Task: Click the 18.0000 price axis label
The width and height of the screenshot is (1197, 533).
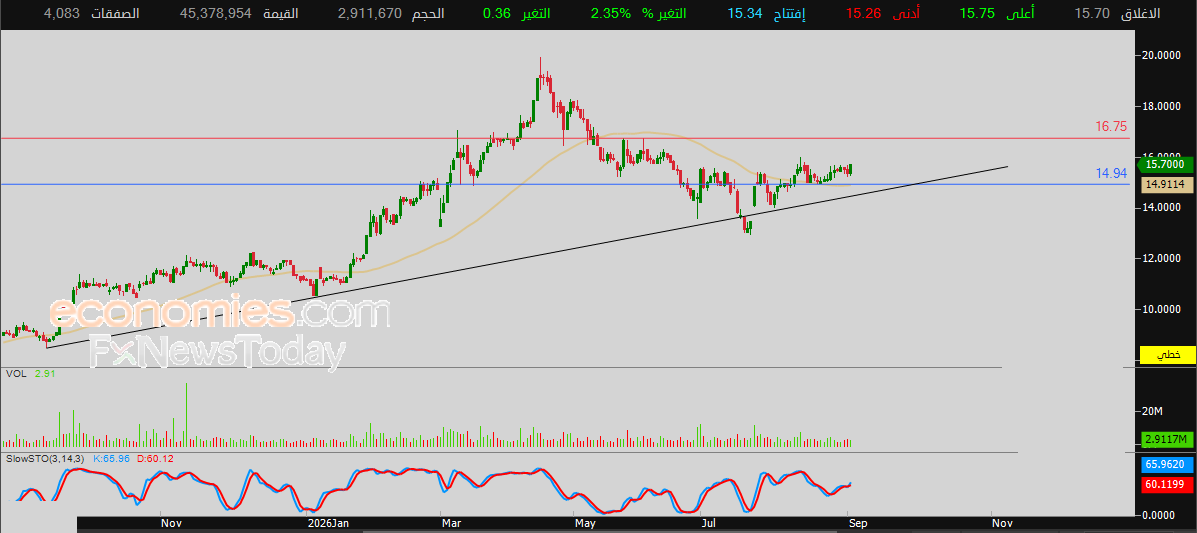Action: [x=1163, y=106]
